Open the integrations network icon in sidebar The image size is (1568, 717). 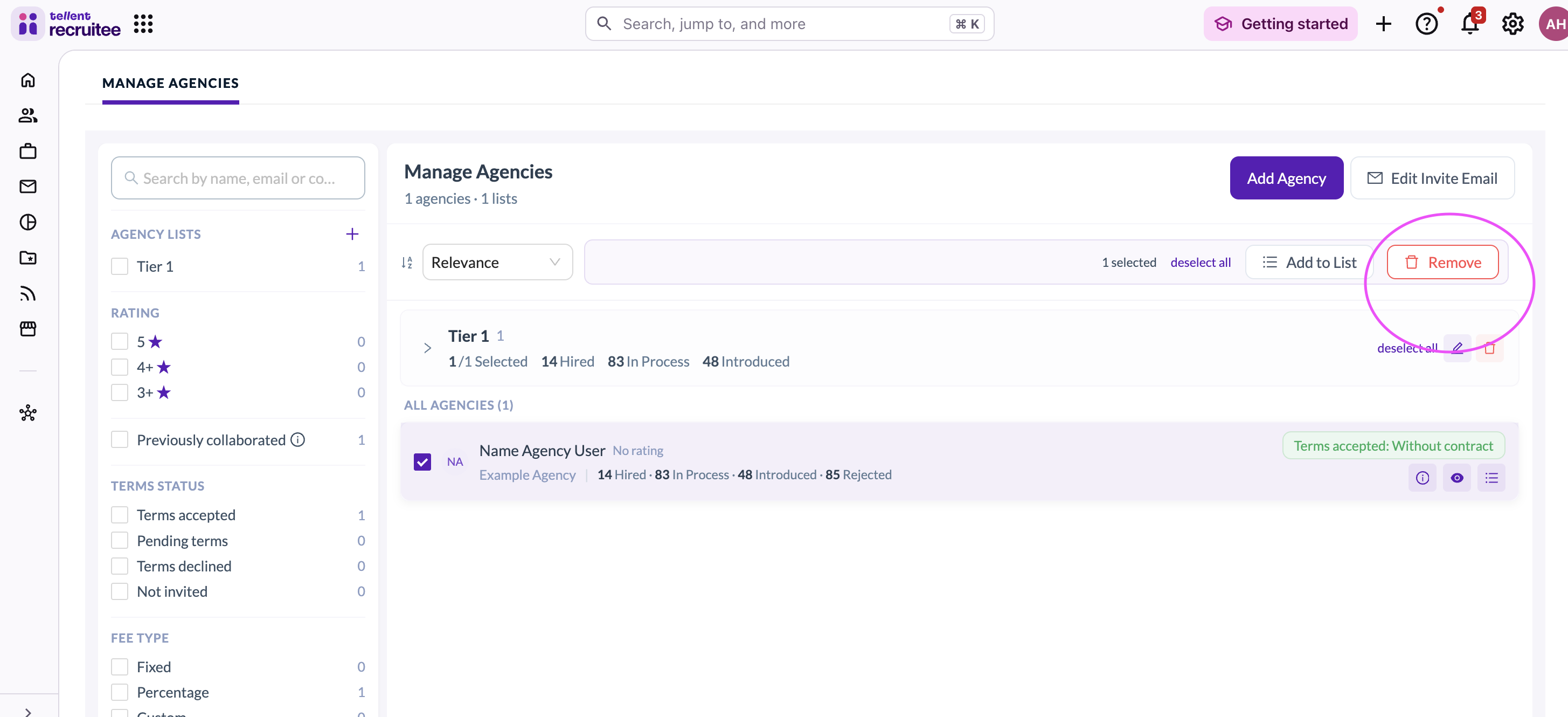coord(28,413)
